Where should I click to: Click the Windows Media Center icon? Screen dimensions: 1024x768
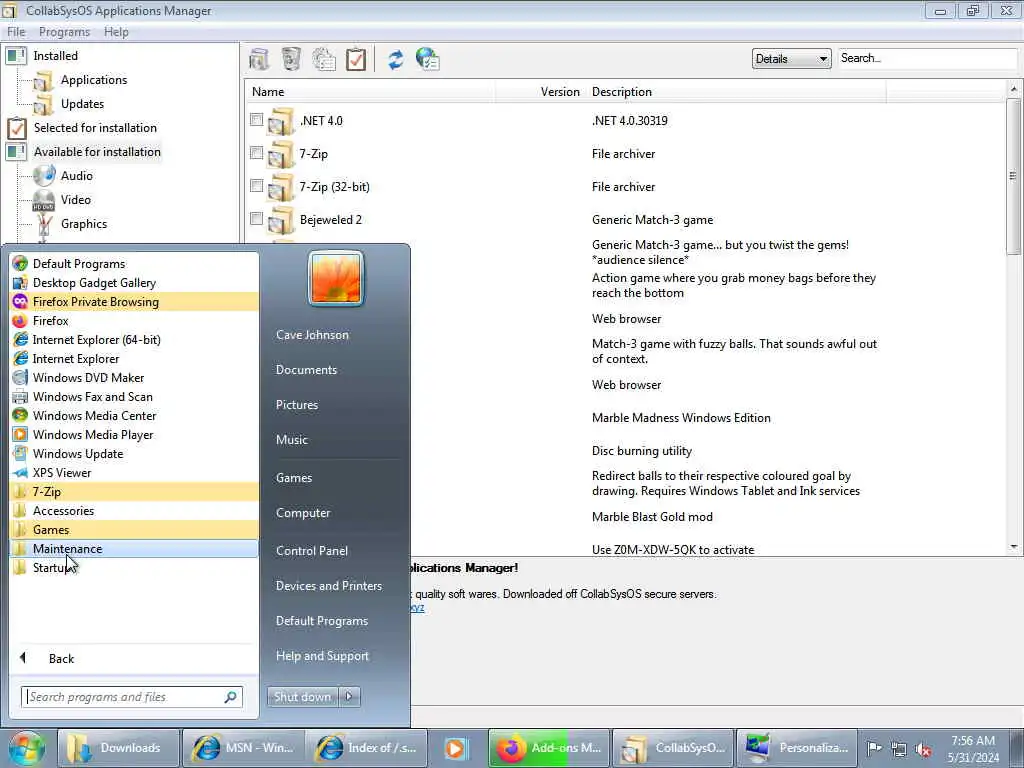[x=20, y=415]
